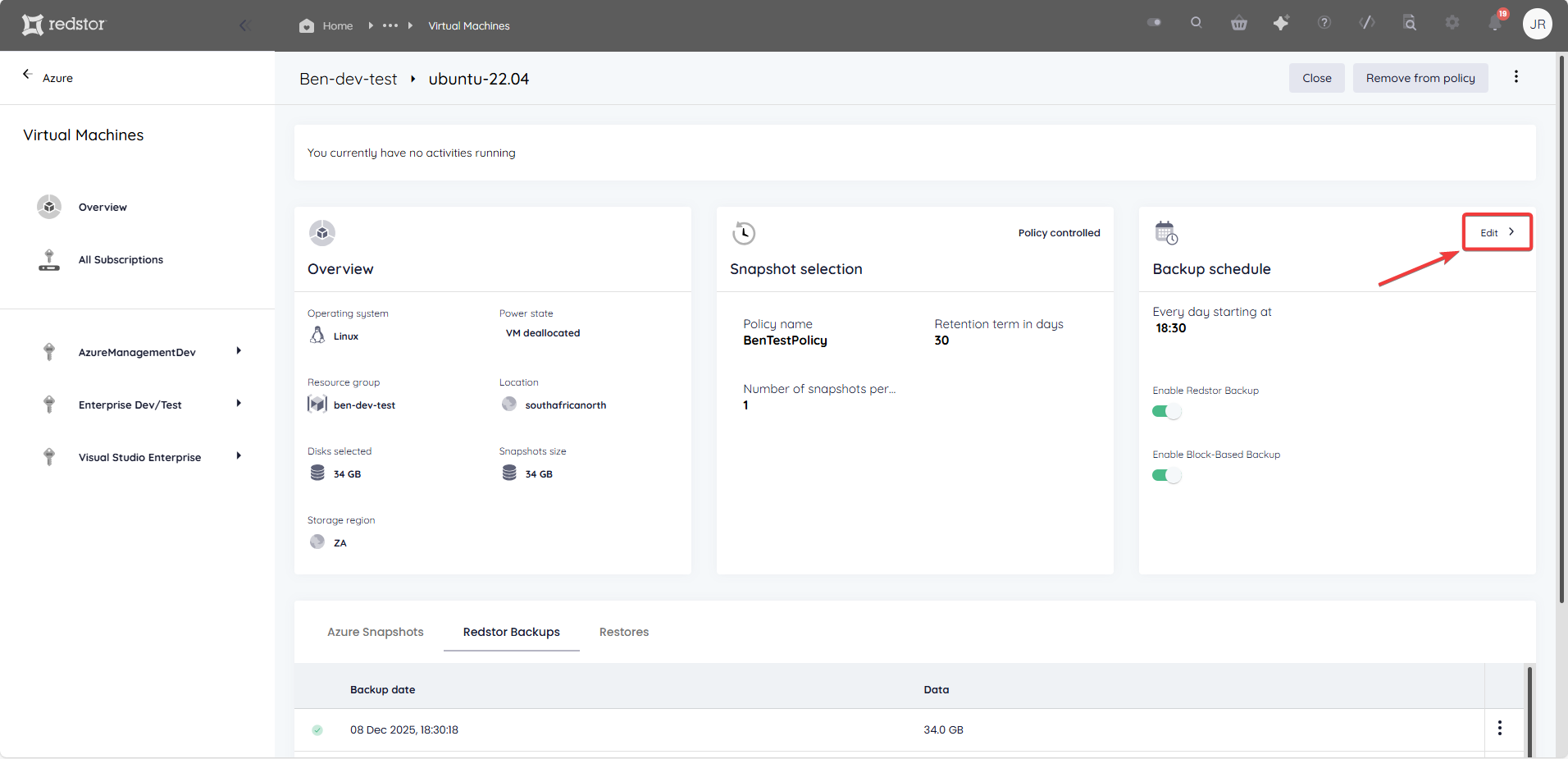Switch to Restores tab
The height and width of the screenshot is (759, 1568).
(x=624, y=632)
